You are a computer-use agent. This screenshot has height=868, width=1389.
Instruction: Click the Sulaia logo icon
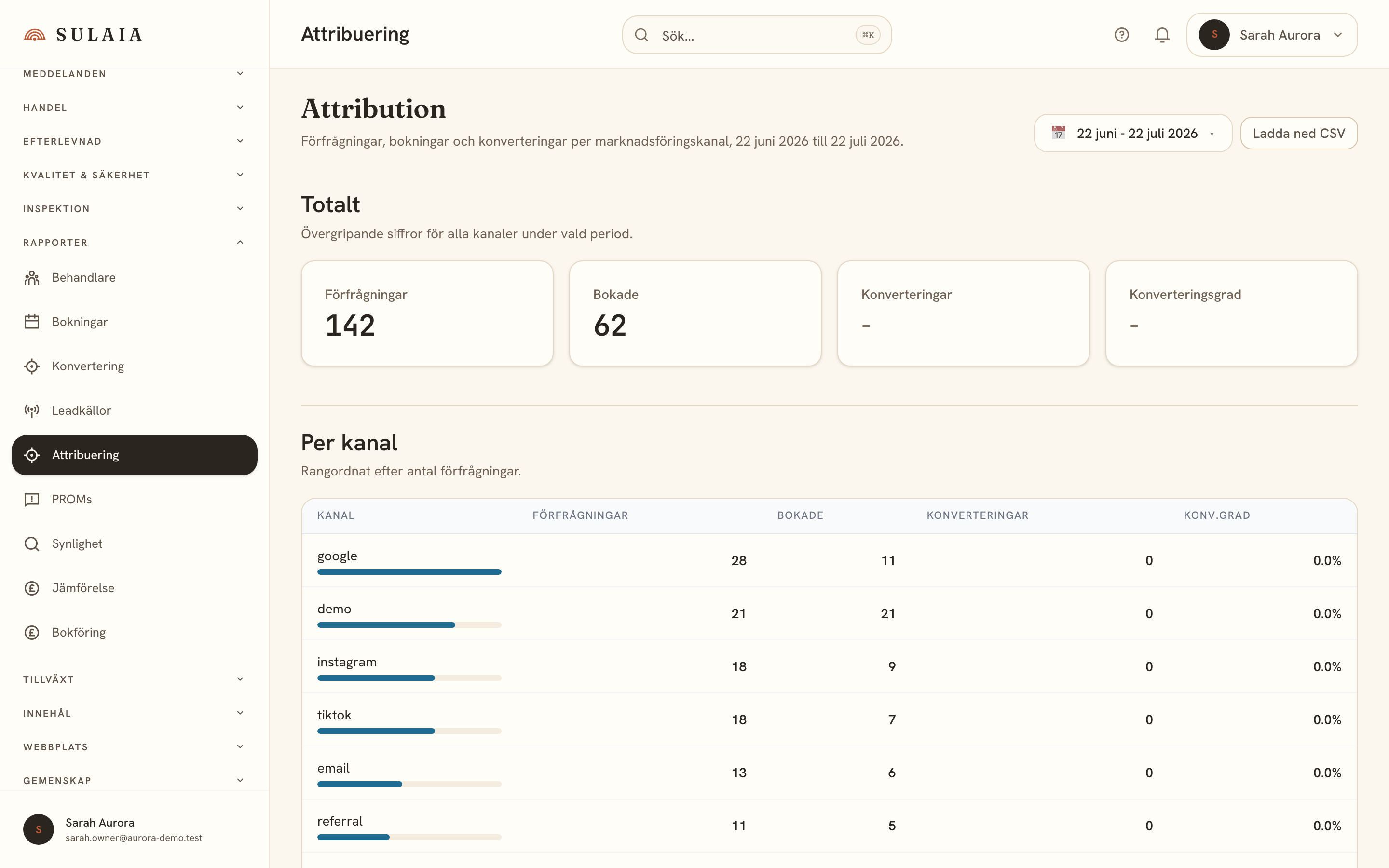tap(34, 35)
